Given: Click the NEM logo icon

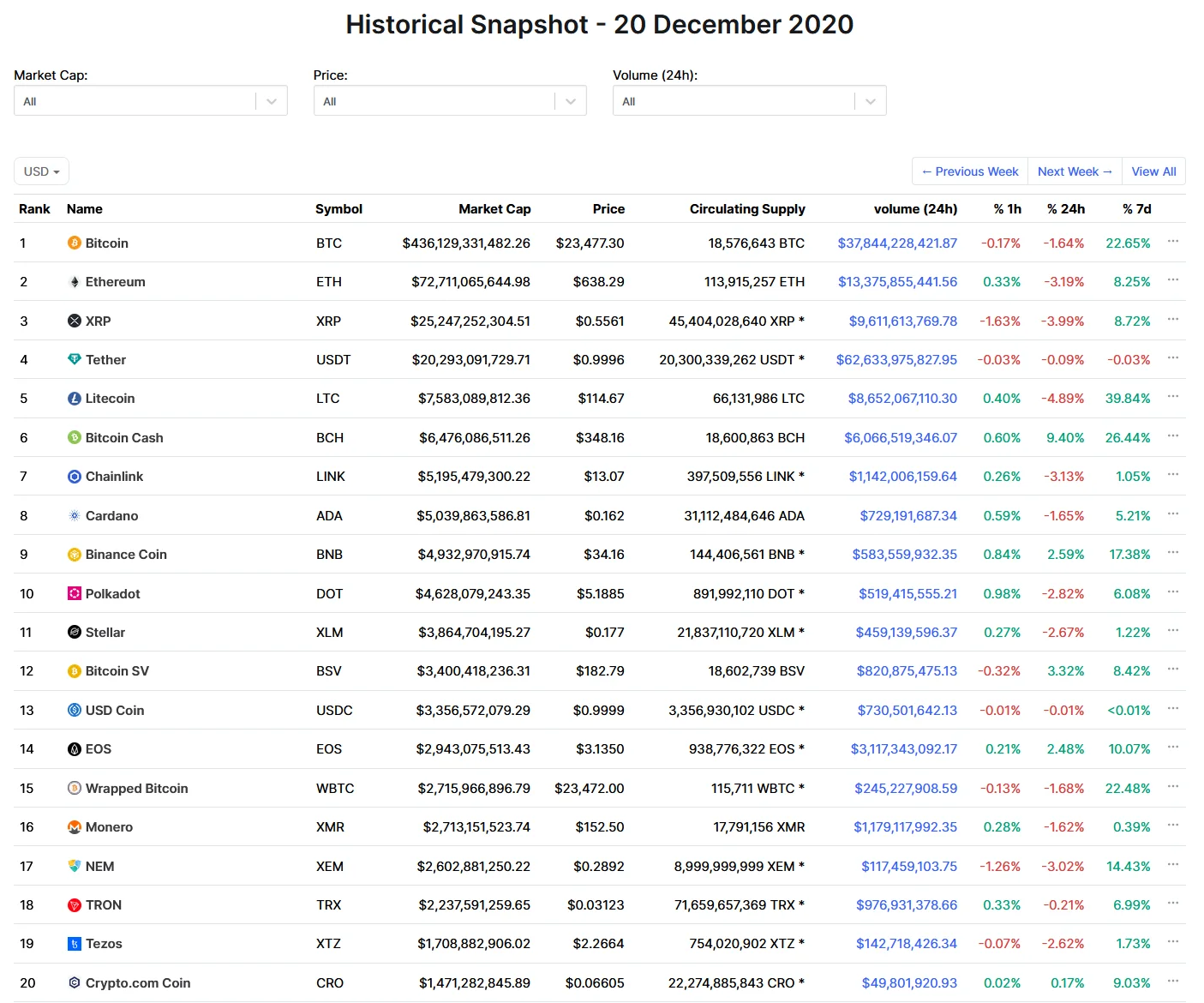Looking at the screenshot, I should pyautogui.click(x=75, y=867).
